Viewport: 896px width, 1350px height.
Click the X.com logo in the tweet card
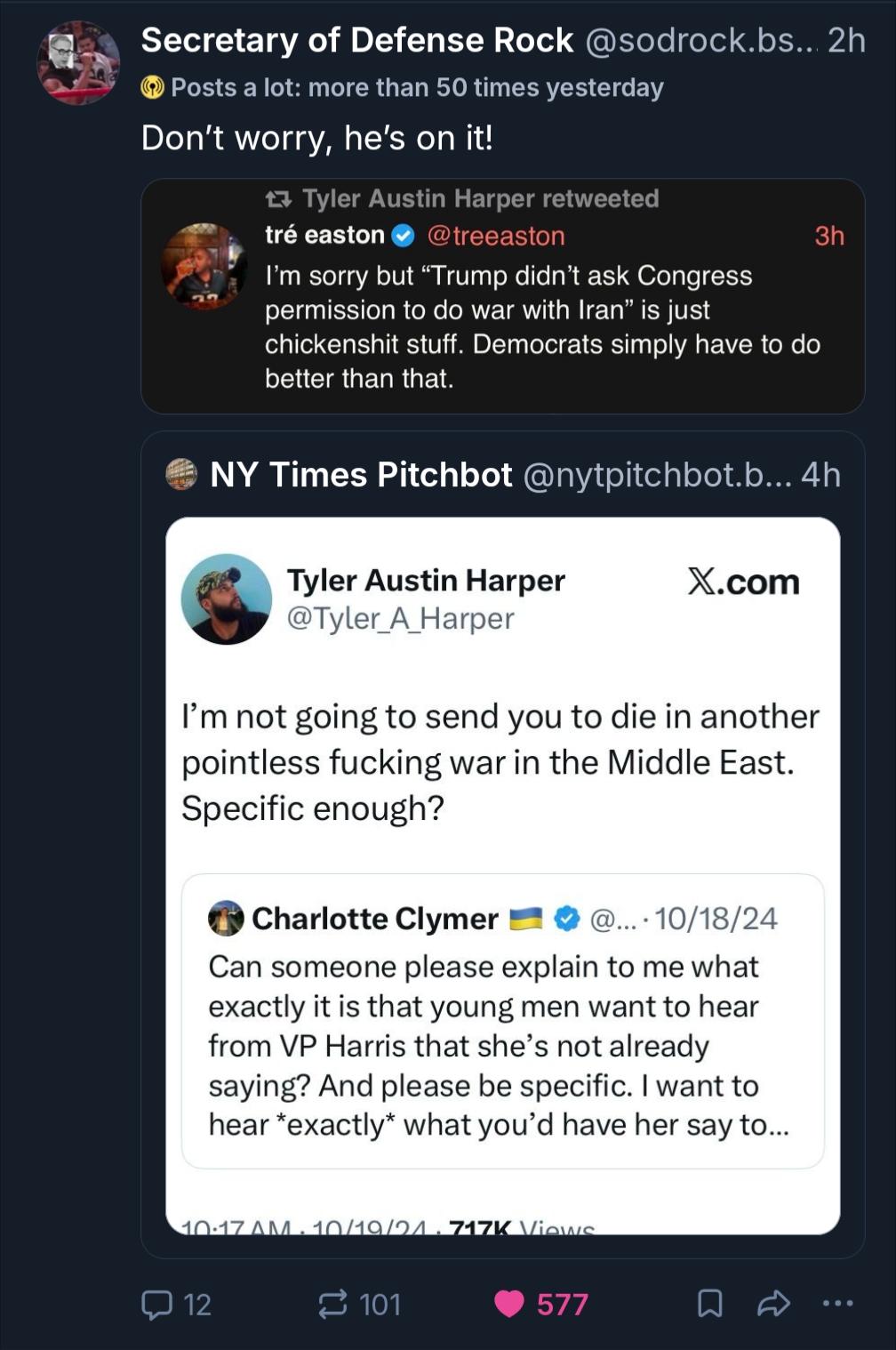743,582
